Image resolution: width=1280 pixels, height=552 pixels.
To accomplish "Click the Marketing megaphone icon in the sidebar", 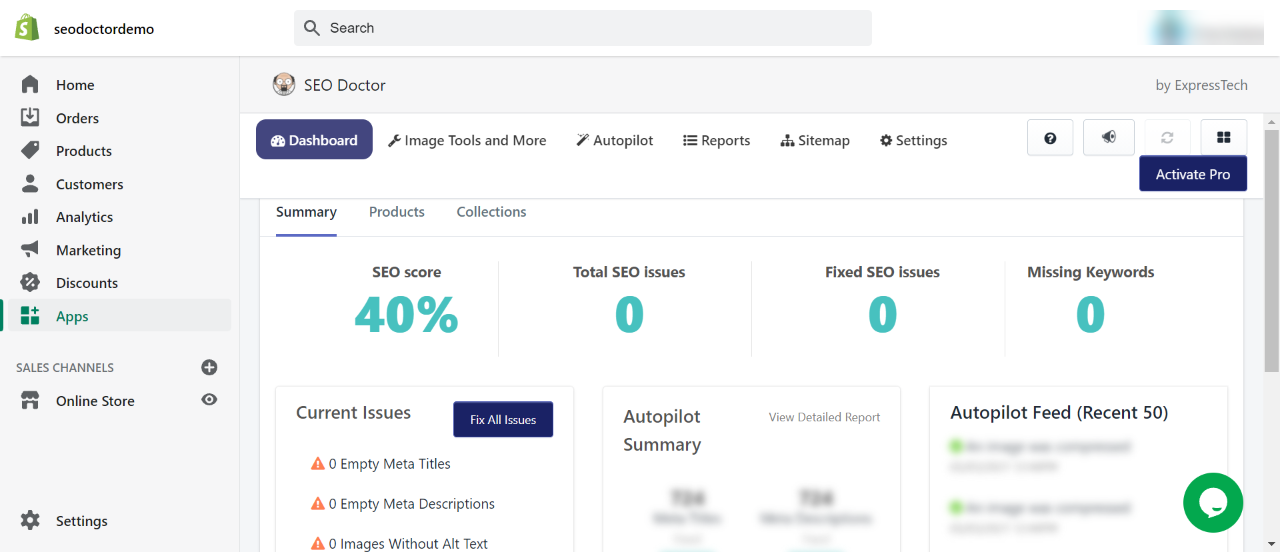I will point(30,250).
